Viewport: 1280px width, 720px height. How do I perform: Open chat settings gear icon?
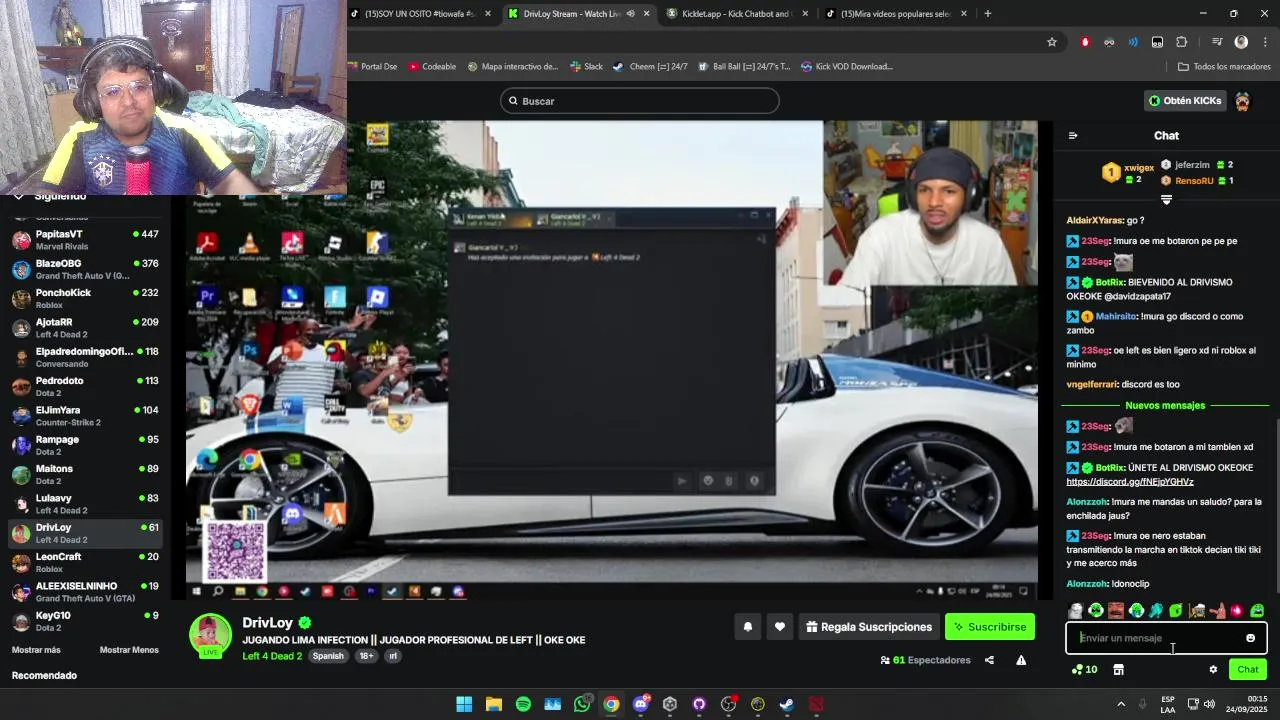1213,670
